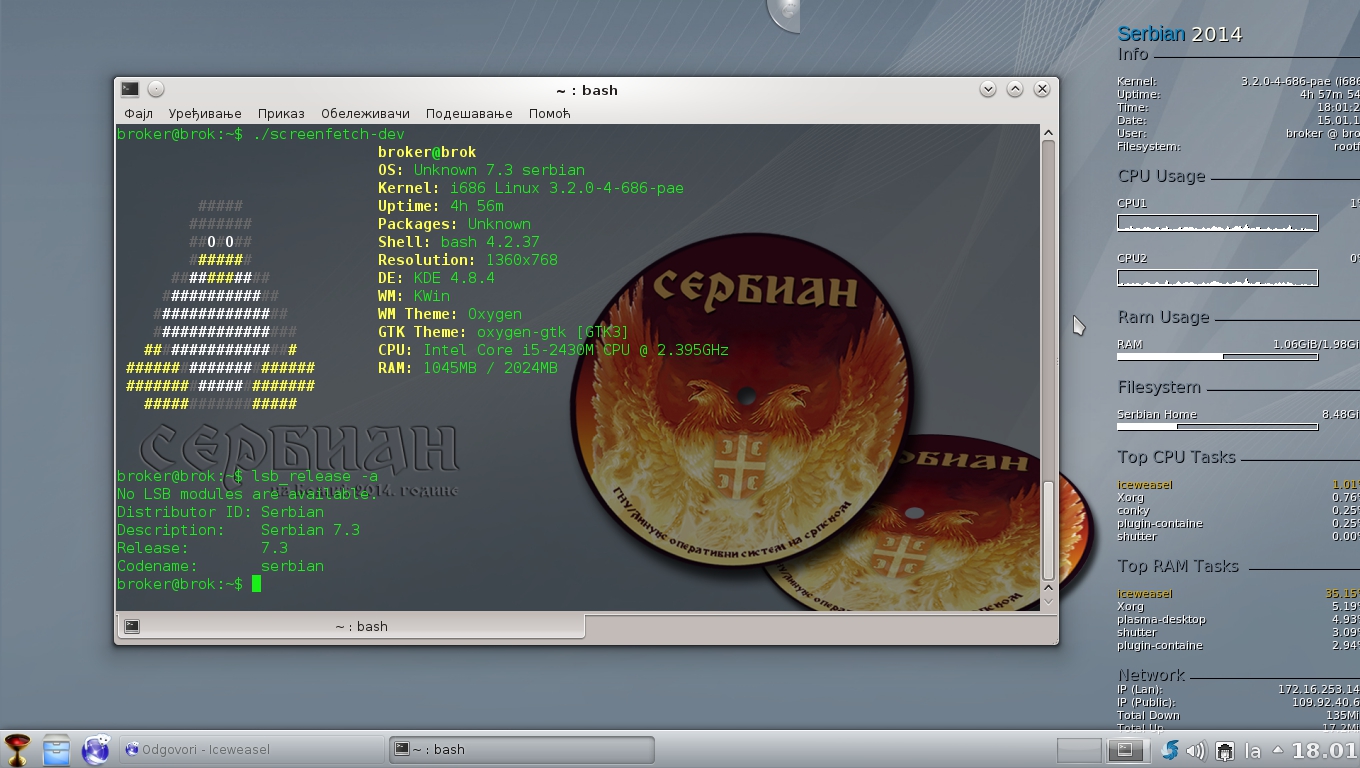This screenshot has width=1360, height=768.
Task: Click the RAM usage bar in conky
Action: pos(1217,357)
